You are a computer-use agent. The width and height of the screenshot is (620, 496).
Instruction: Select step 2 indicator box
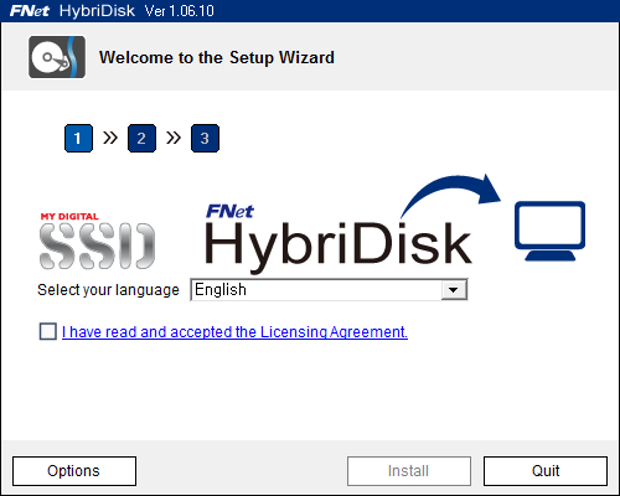(x=142, y=138)
